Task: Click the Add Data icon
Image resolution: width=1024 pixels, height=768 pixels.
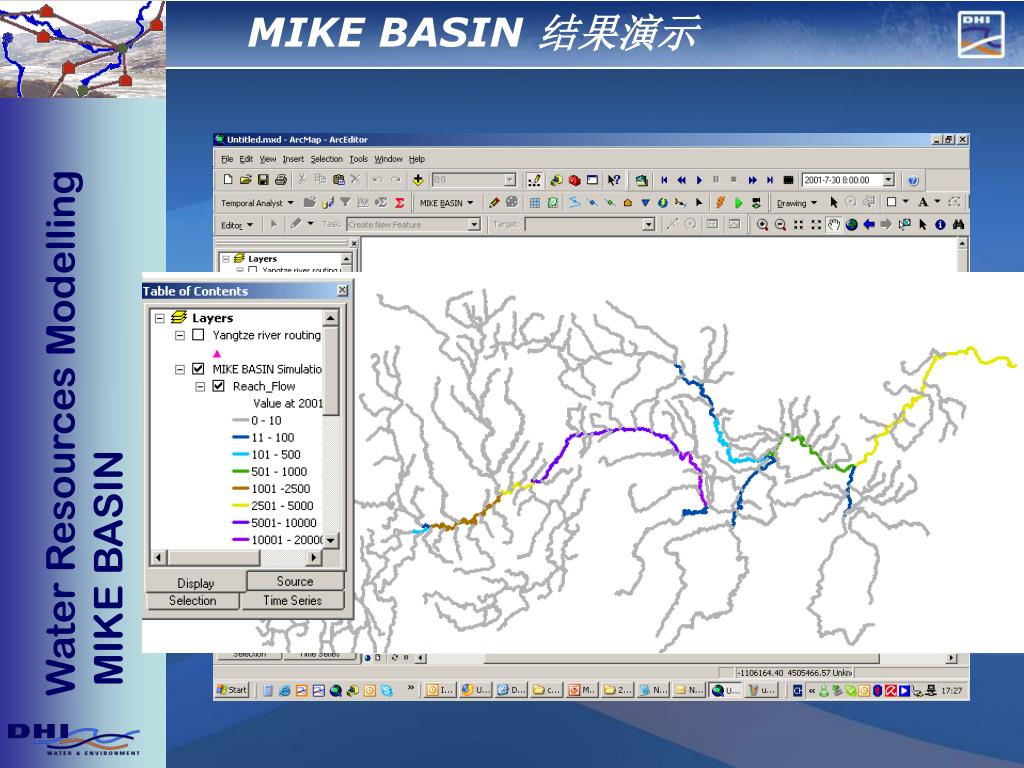Action: [418, 180]
